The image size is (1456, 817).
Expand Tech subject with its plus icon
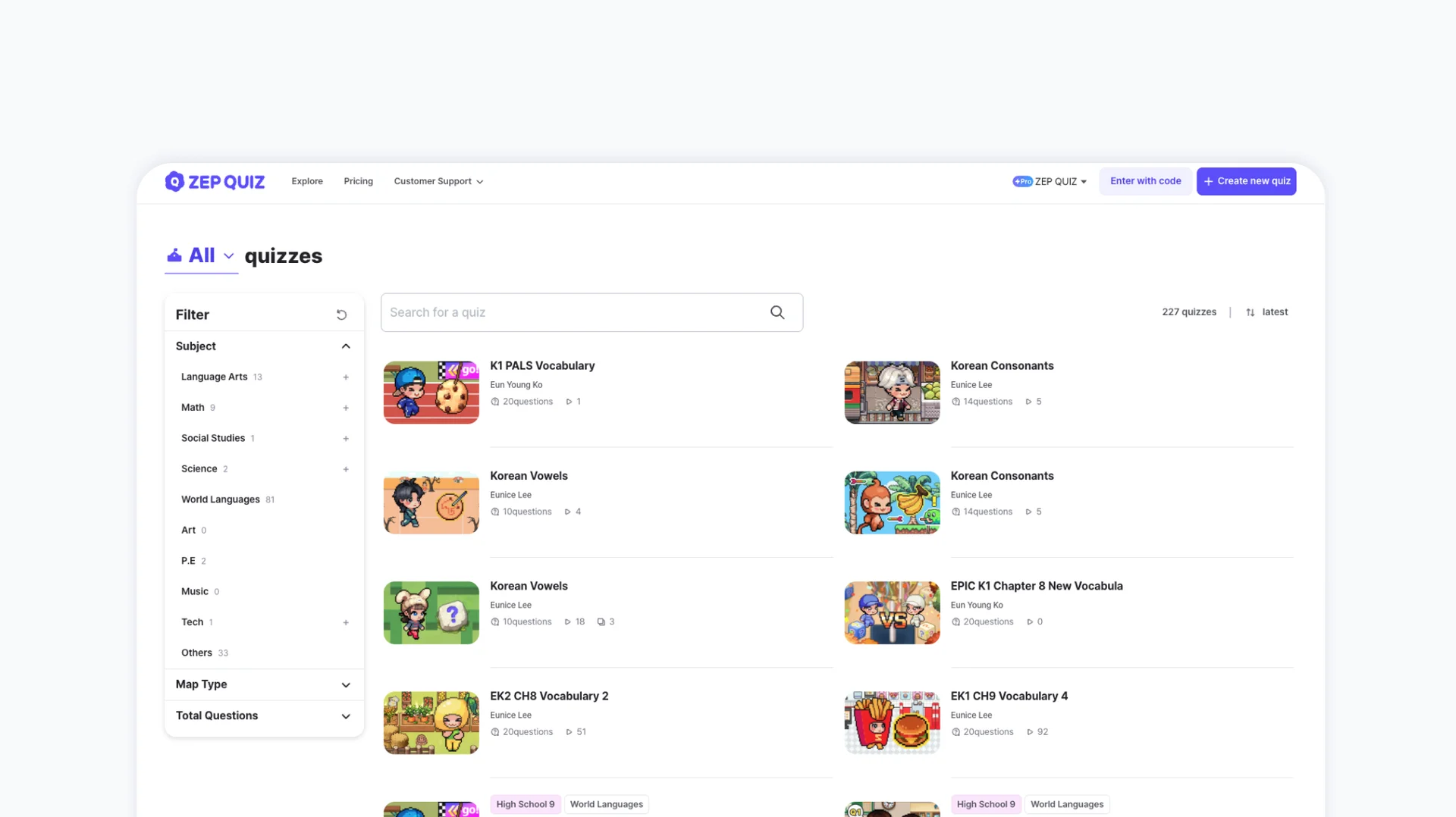[x=346, y=623]
